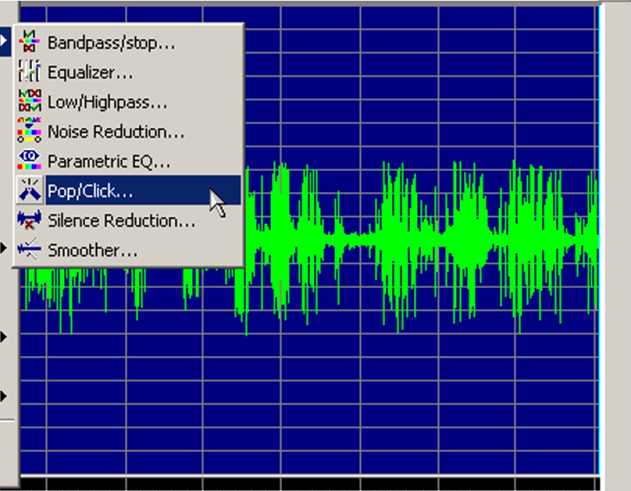Select the highlighted Pop/Click... entry
The image size is (631, 491).
click(129, 190)
